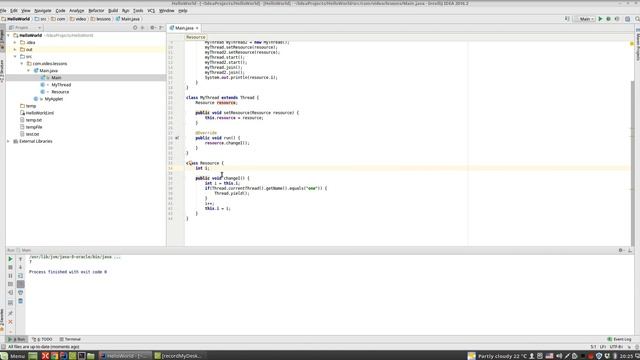Open Search Everywhere magnifier icon
This screenshot has width=640, height=360.
pos(637,19)
